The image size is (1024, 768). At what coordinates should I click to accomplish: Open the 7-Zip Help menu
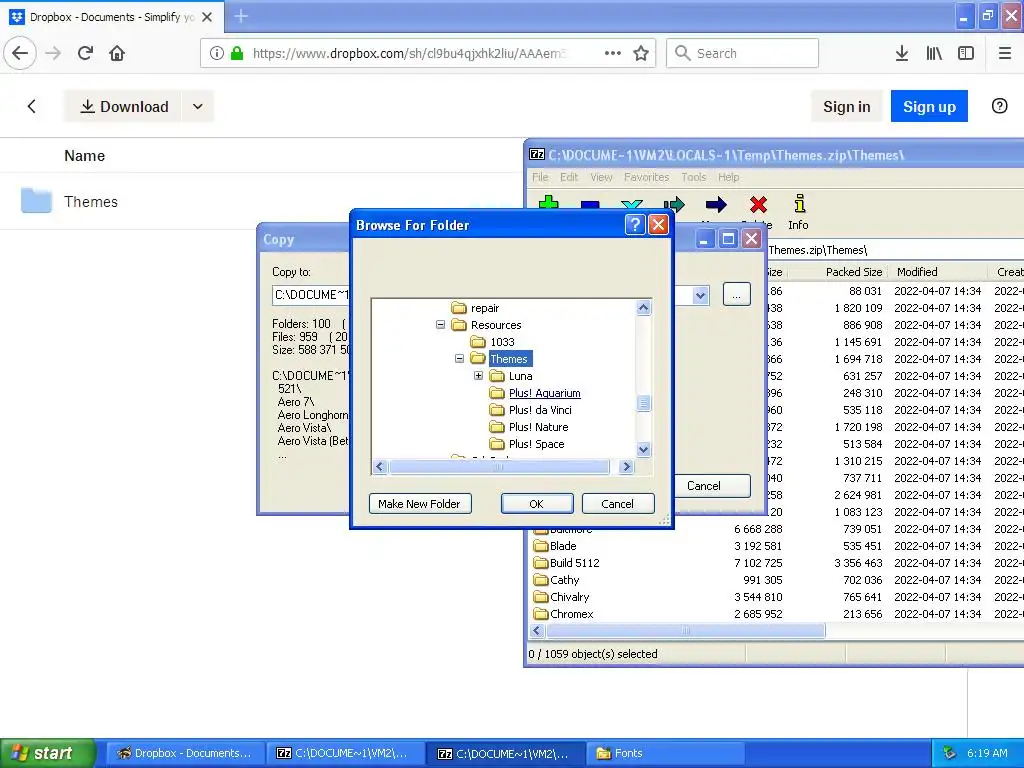[x=729, y=177]
